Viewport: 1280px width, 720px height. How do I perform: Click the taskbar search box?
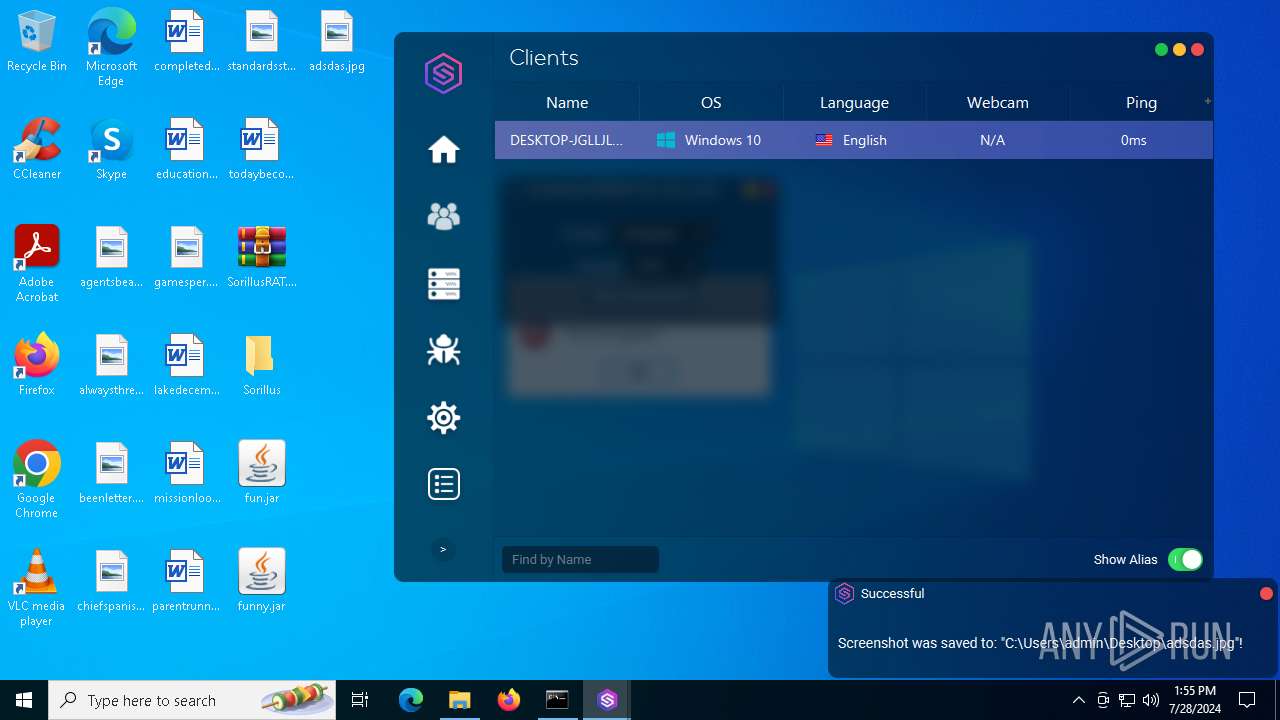coord(192,700)
